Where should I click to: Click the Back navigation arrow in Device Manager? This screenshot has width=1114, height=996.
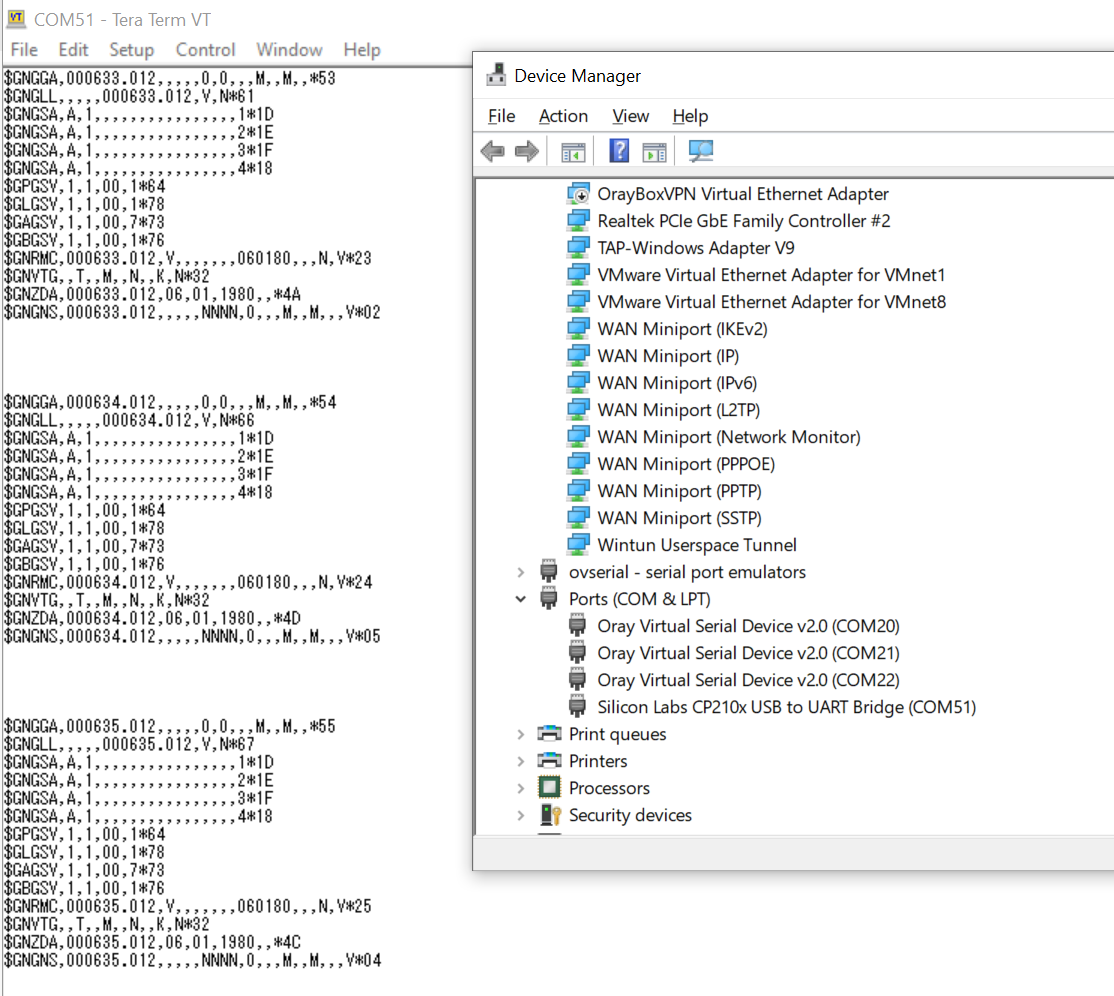click(x=492, y=150)
